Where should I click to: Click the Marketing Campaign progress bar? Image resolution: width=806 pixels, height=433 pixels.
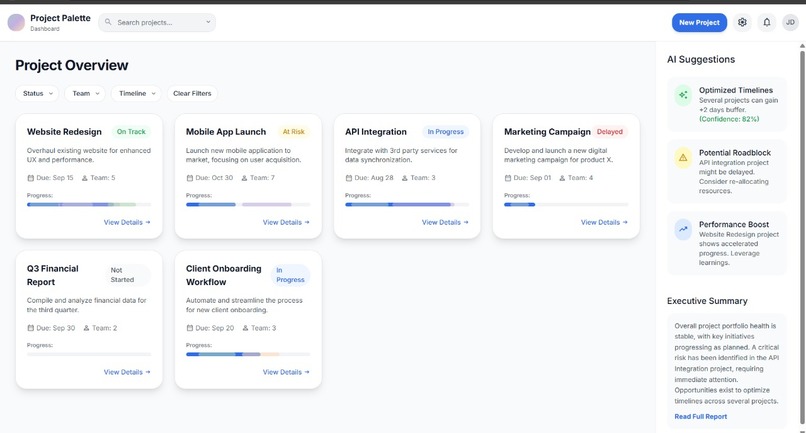(566, 205)
